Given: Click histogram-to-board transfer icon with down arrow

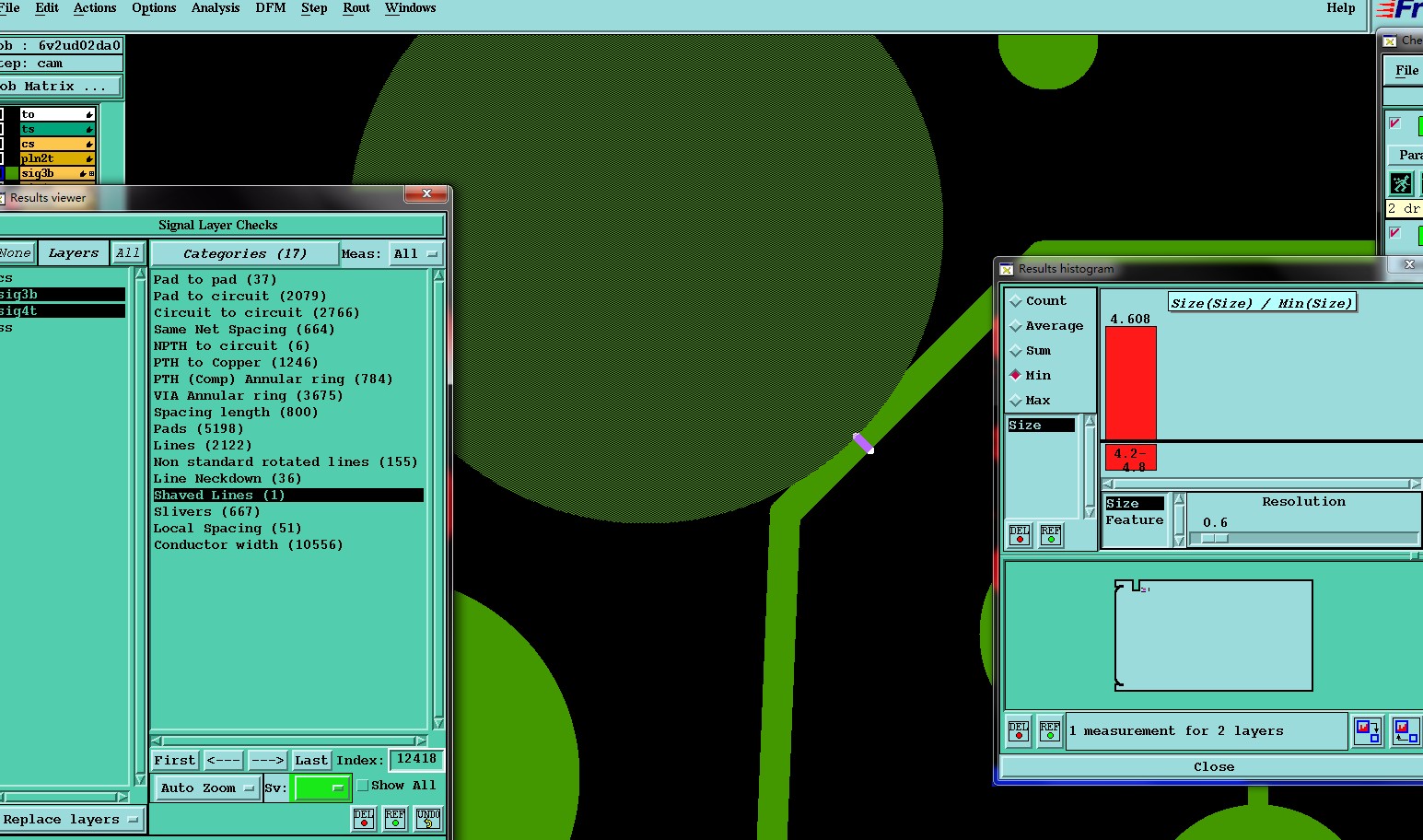Looking at the screenshot, I should [x=1368, y=731].
